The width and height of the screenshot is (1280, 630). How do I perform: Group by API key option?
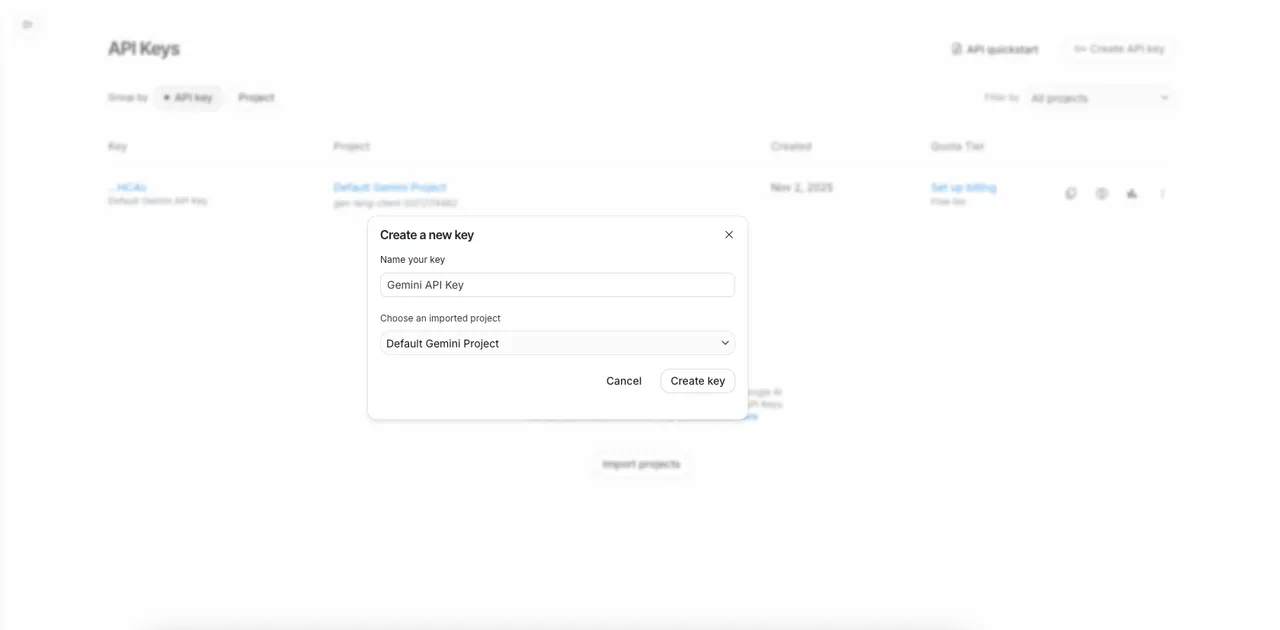(x=188, y=98)
